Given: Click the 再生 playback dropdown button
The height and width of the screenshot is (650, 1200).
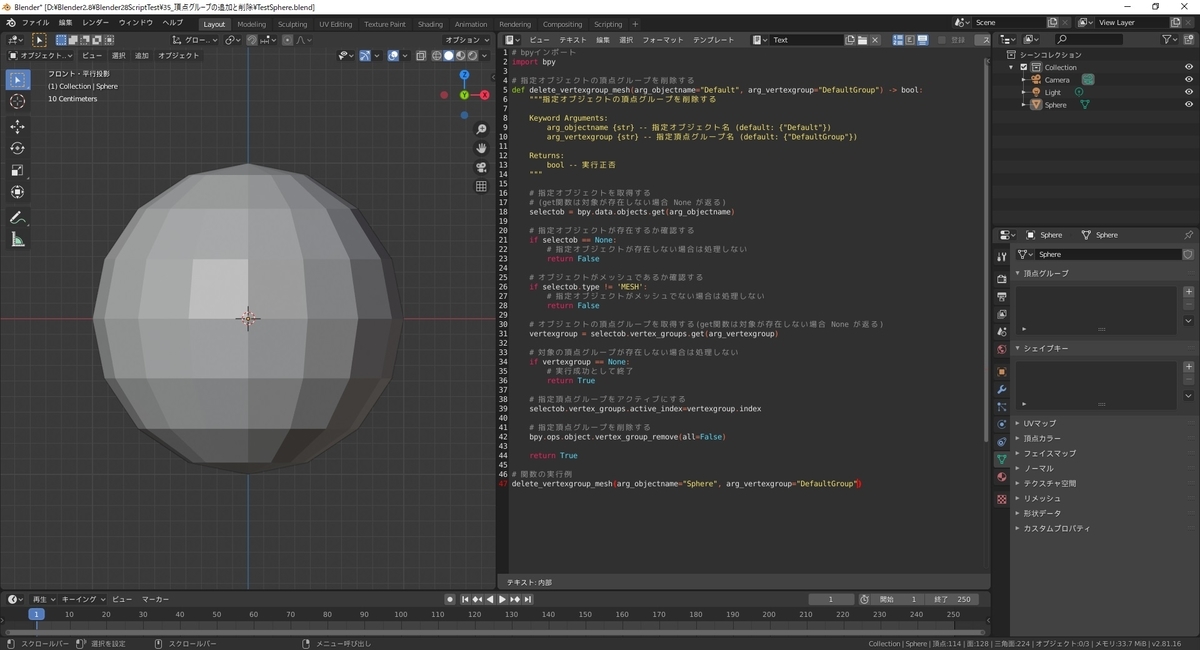Looking at the screenshot, I should coord(44,599).
